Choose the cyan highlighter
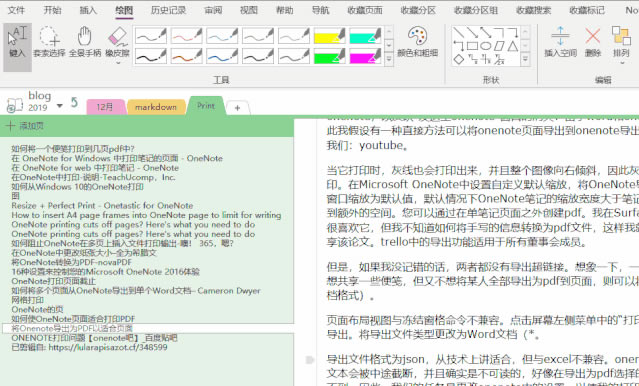The height and width of the screenshot is (386, 639). coord(366,36)
